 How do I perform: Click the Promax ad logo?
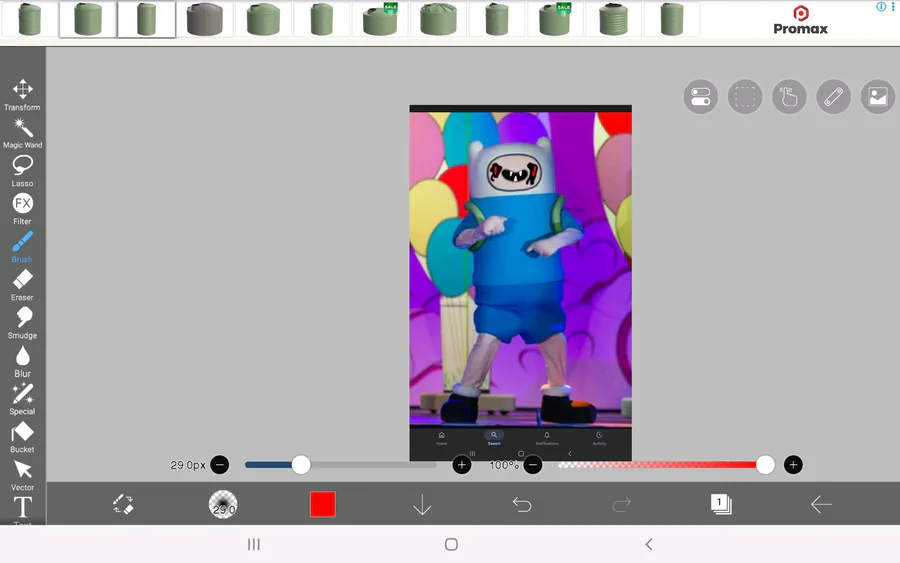pyautogui.click(x=801, y=21)
